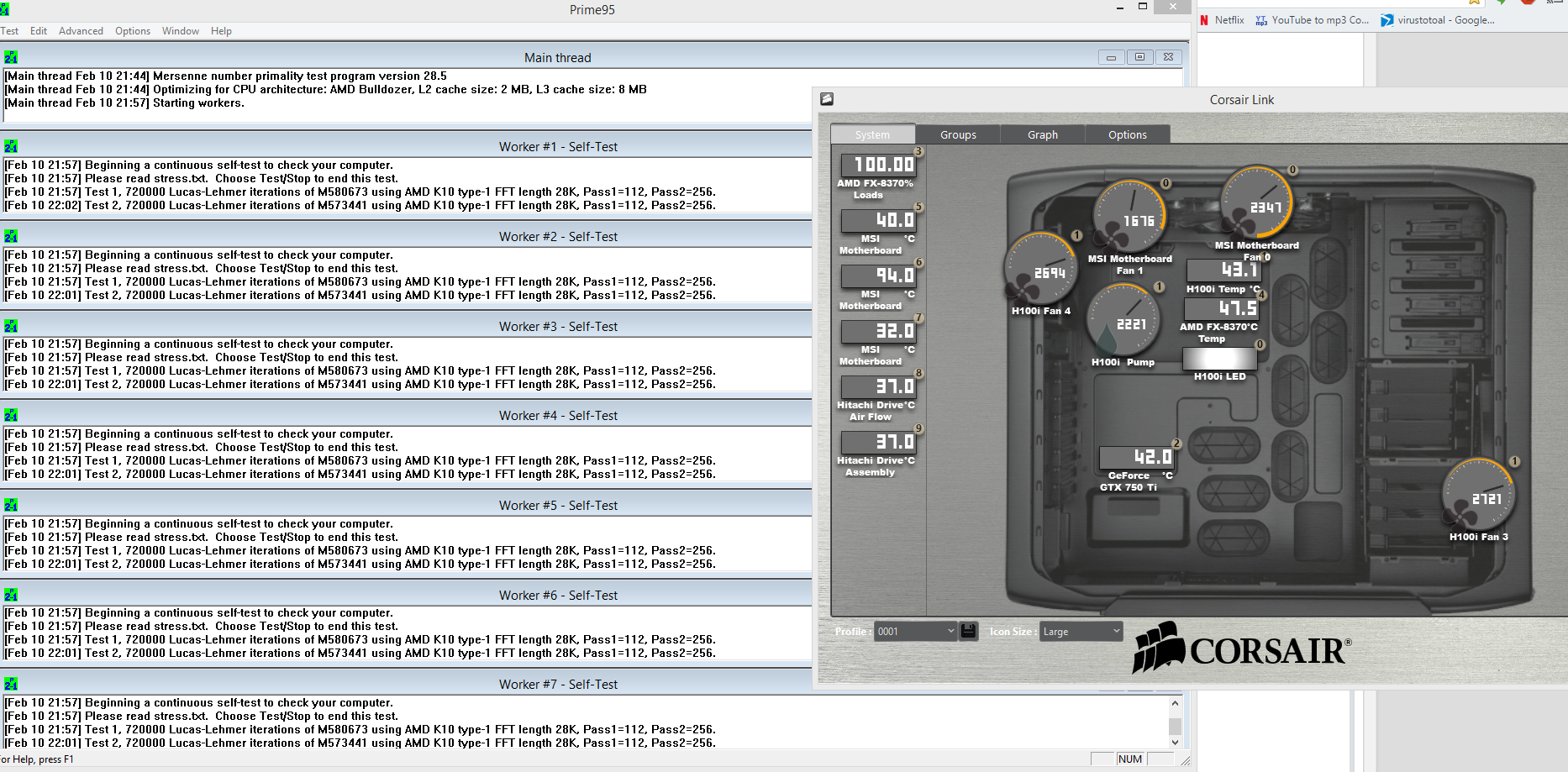This screenshot has width=1568, height=772.
Task: Click the H100i Pump gauge
Action: click(x=1123, y=320)
